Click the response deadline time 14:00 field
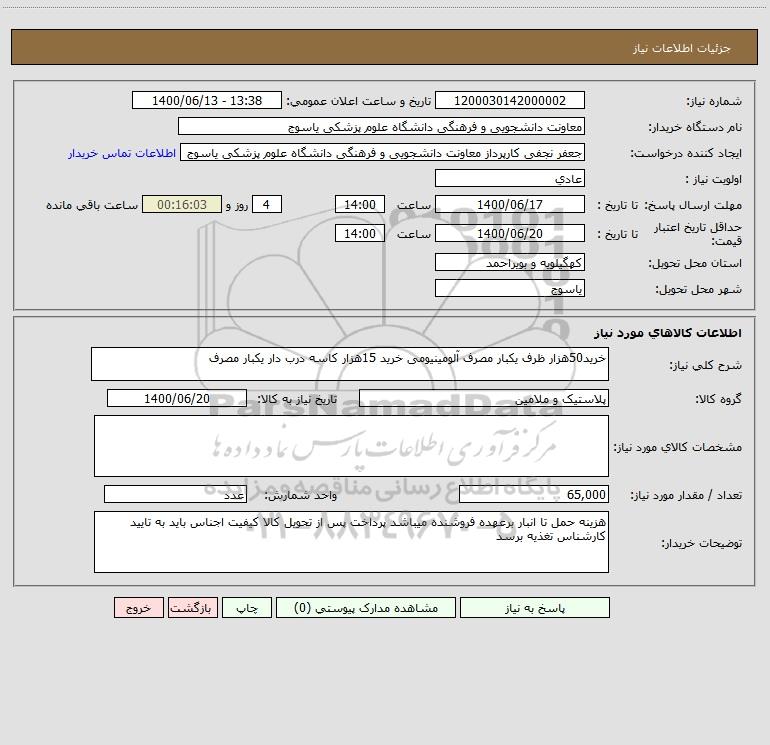The image size is (770, 745). coord(359,205)
